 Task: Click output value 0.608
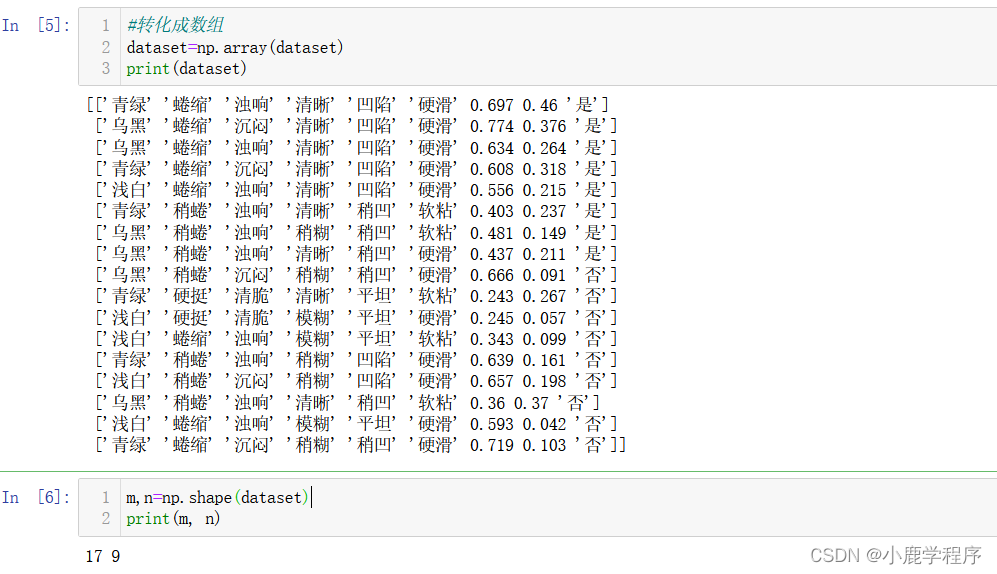(x=492, y=169)
